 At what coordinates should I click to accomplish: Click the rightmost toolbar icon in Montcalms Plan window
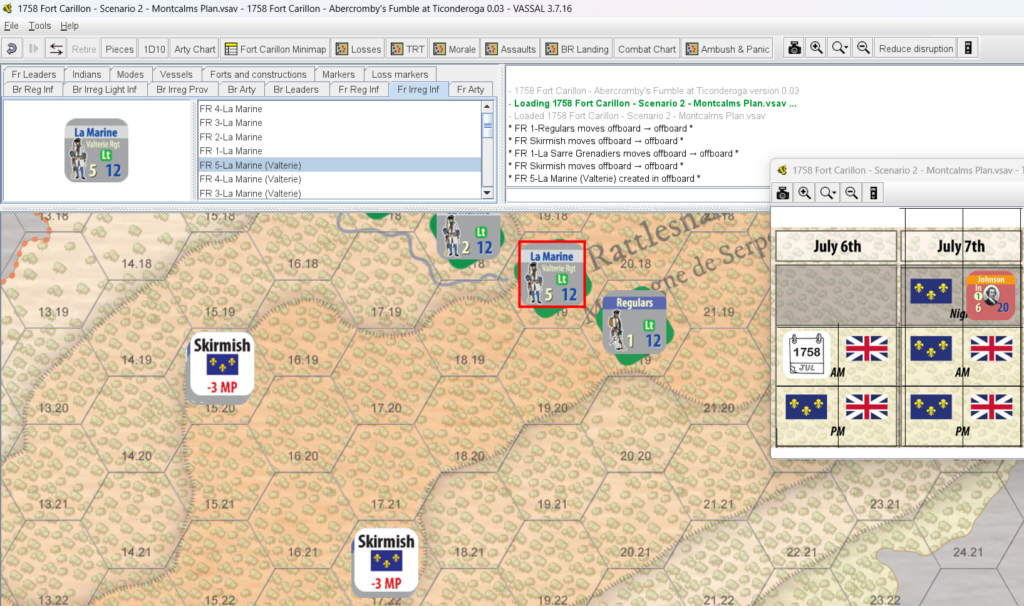[x=873, y=193]
